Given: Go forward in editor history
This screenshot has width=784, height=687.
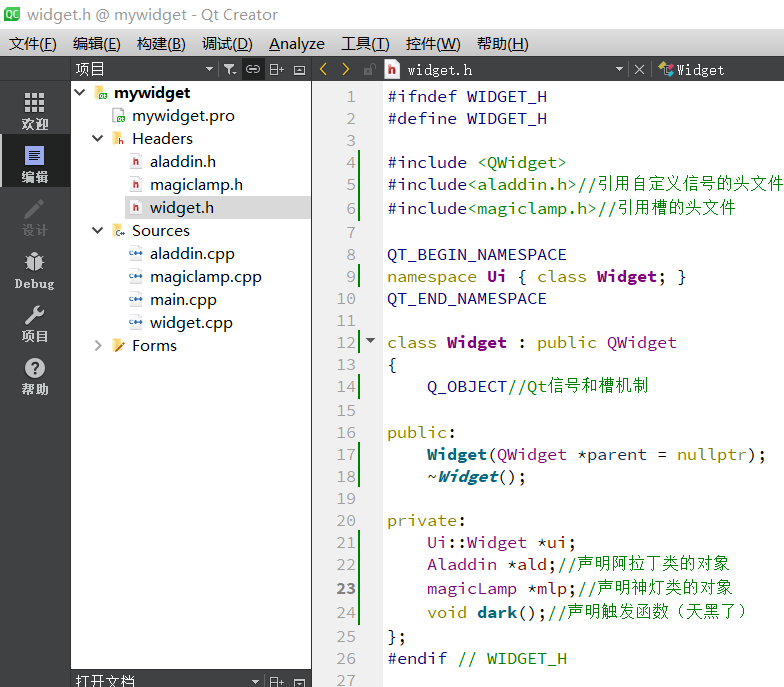Looking at the screenshot, I should click(346, 69).
